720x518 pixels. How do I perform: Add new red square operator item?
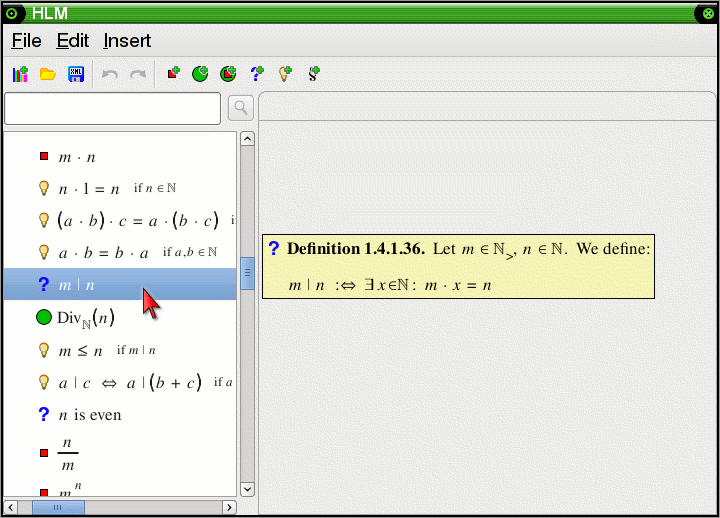[173, 74]
